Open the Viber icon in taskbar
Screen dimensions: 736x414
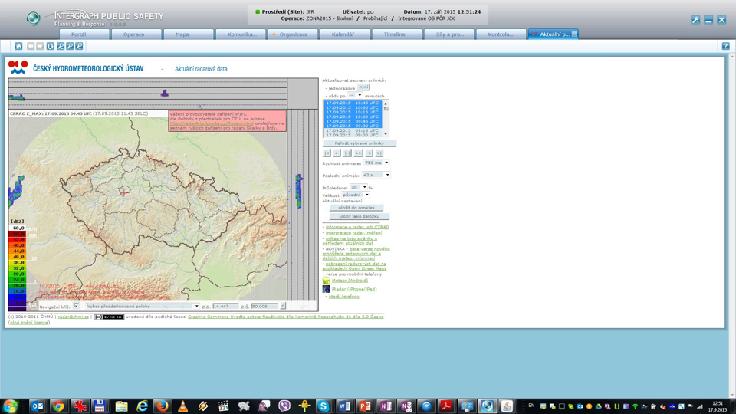click(284, 406)
